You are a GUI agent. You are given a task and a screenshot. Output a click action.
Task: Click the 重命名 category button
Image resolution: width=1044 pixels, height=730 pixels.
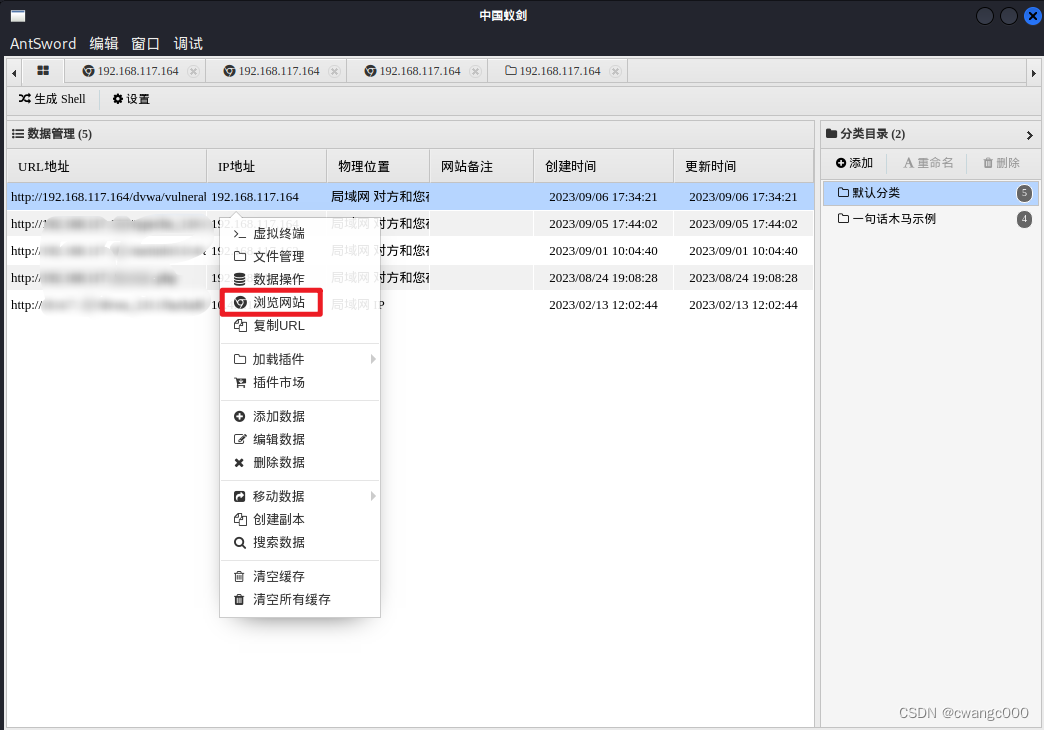[x=928, y=163]
